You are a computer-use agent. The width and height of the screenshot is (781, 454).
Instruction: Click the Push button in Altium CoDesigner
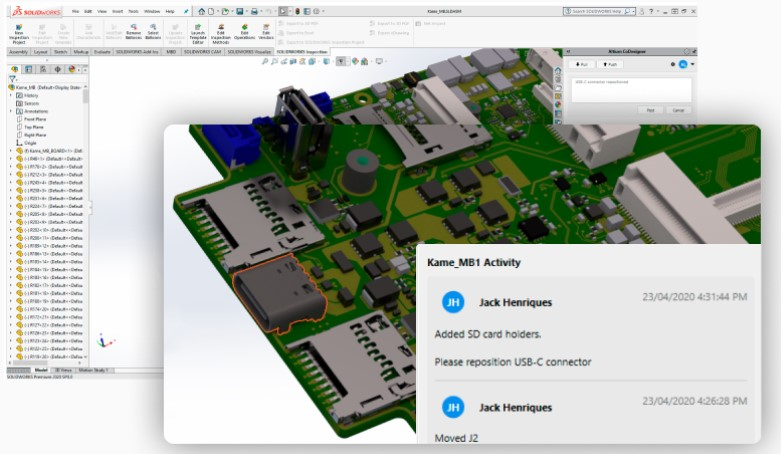pyautogui.click(x=612, y=63)
